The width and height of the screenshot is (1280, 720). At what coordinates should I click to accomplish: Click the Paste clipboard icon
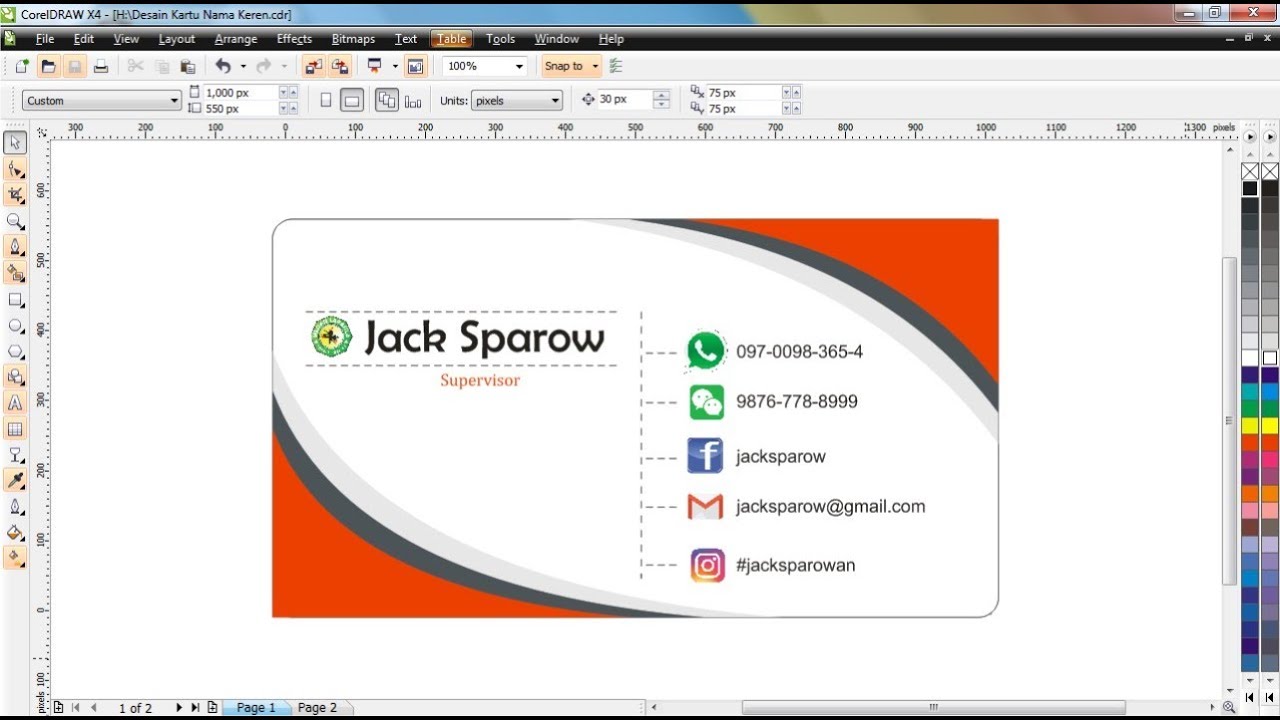coord(187,66)
